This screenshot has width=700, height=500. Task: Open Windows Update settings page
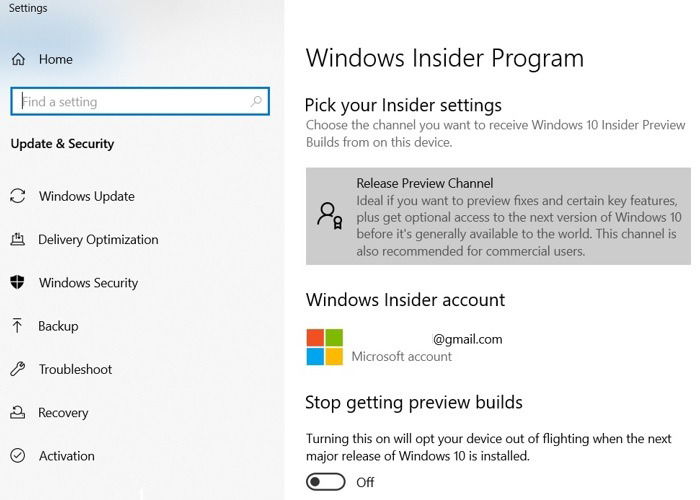(x=87, y=196)
